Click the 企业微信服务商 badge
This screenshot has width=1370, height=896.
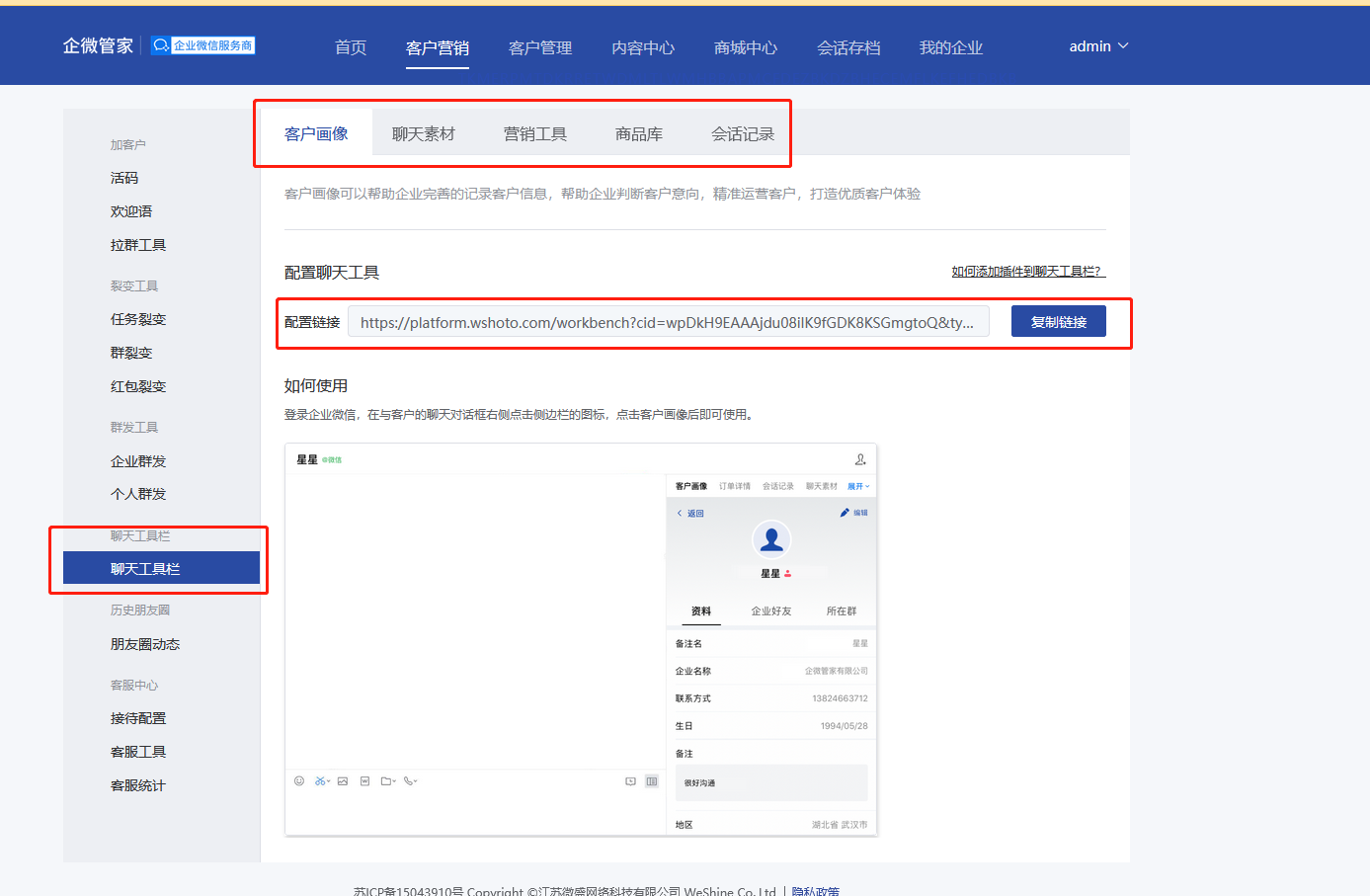pyautogui.click(x=203, y=45)
